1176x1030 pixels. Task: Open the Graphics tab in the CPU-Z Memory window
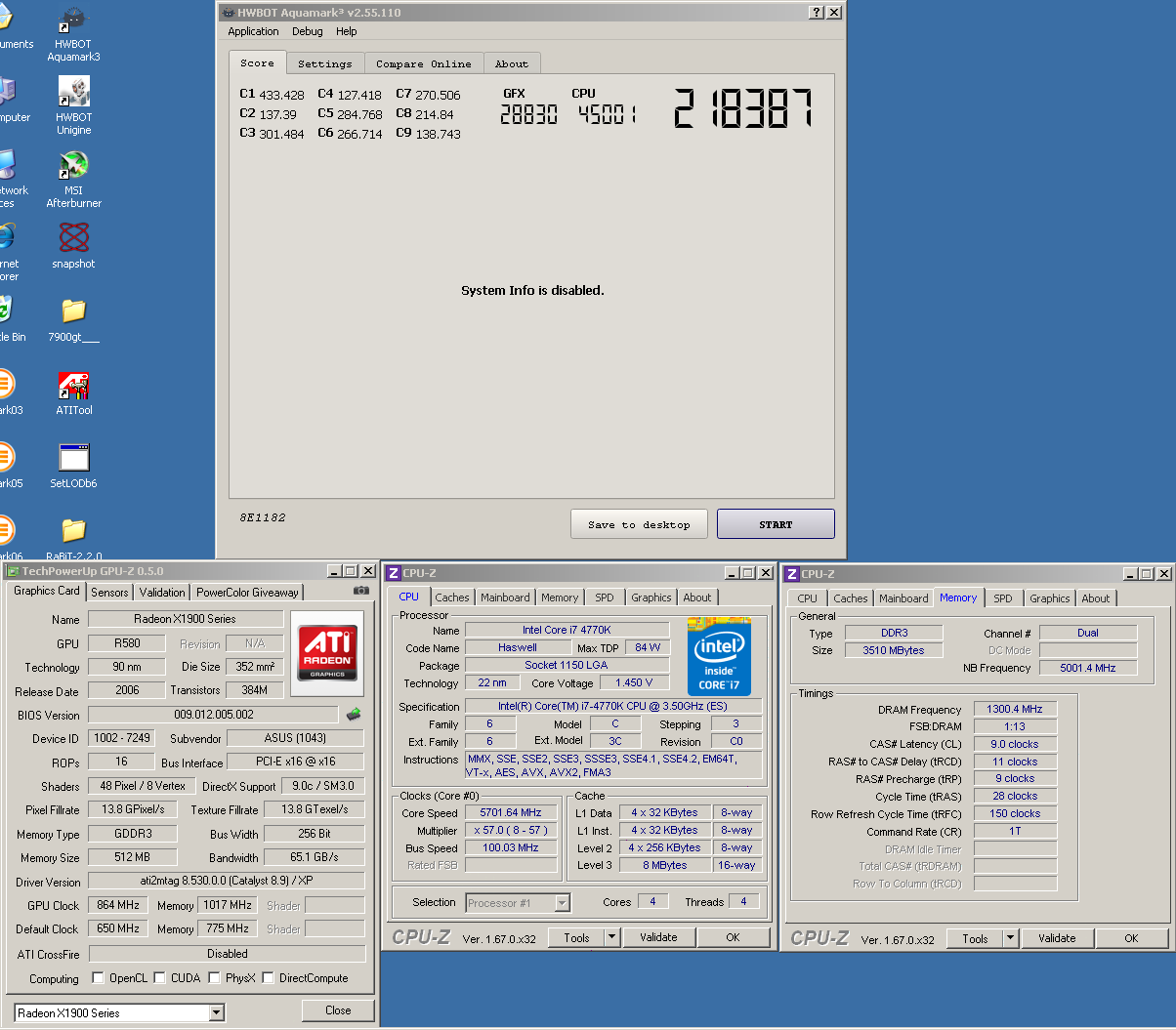point(1050,598)
